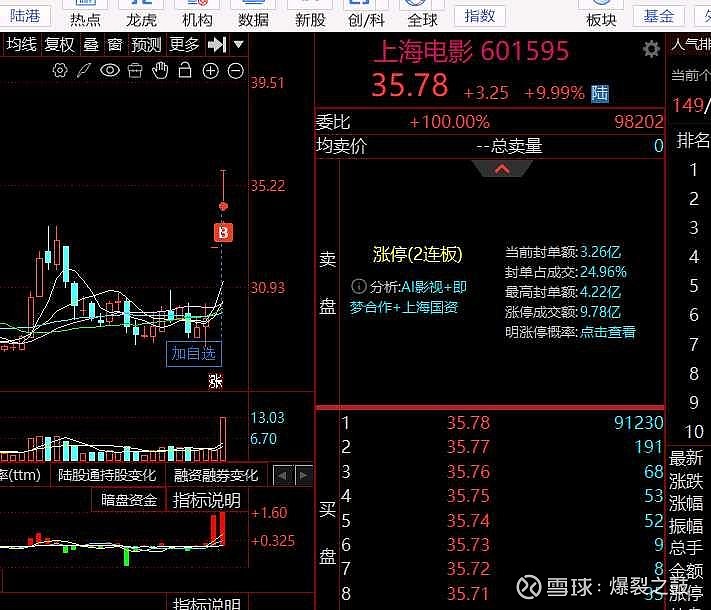Zoom out with the minus circle icon

[236, 71]
